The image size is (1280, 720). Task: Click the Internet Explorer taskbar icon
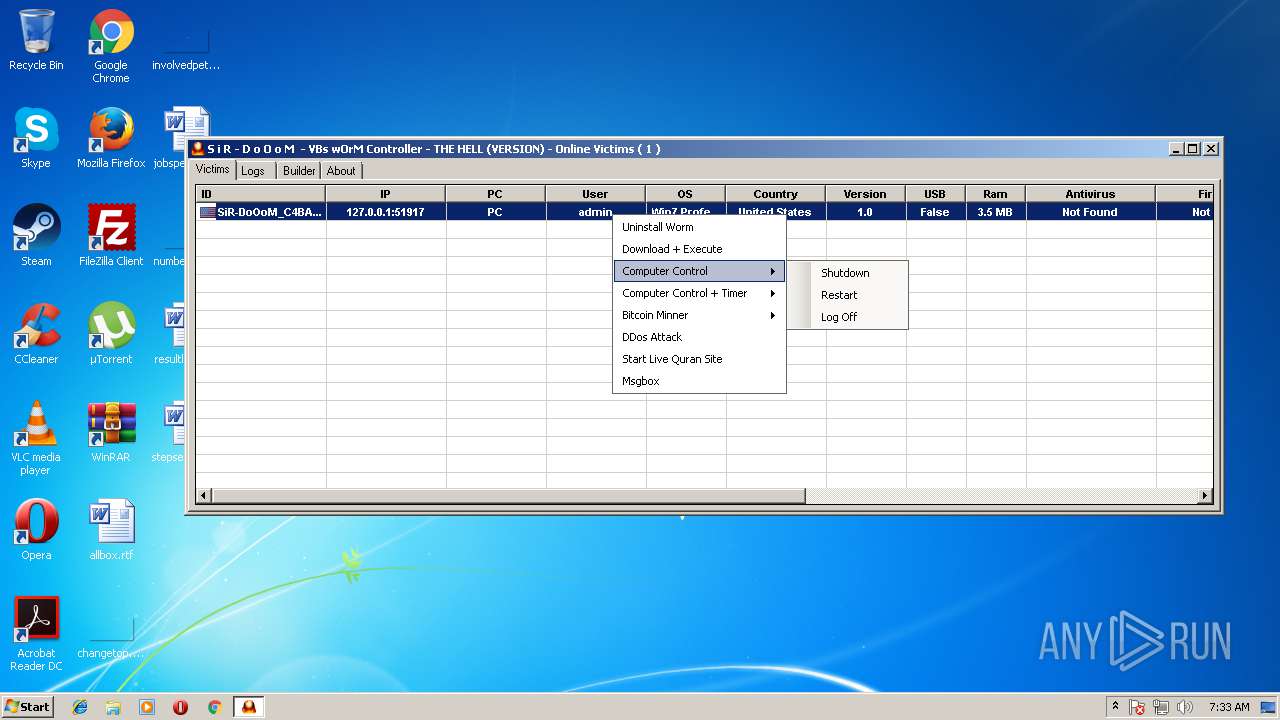coord(80,707)
